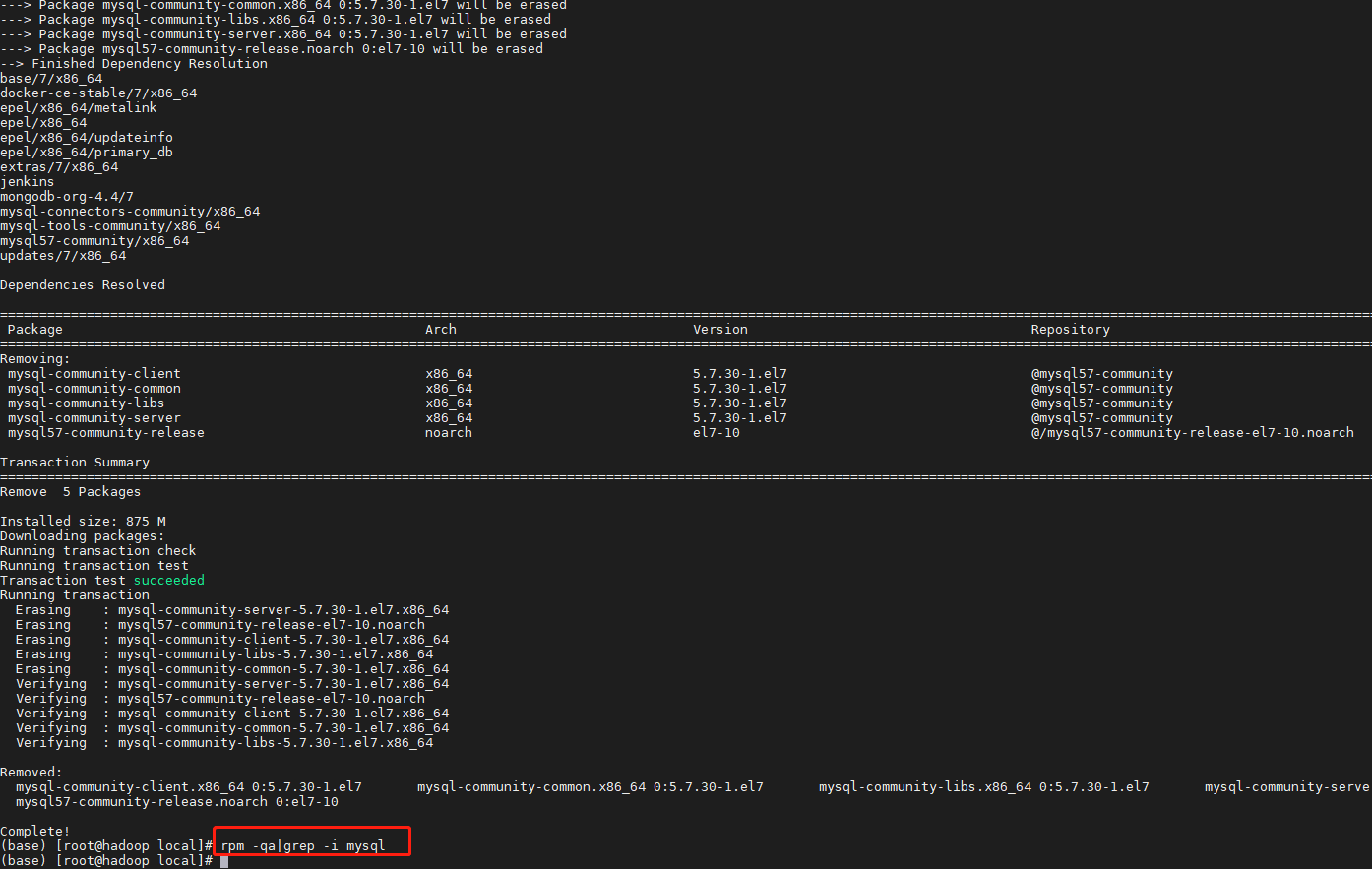Click the 'el7-10' cell in Version column
The image size is (1372, 869).
click(x=717, y=432)
